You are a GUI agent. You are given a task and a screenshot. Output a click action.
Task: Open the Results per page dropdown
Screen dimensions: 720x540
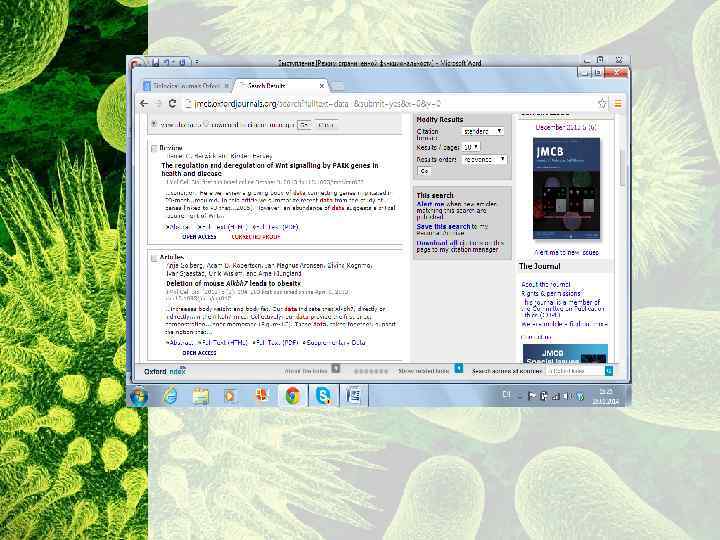coord(471,147)
